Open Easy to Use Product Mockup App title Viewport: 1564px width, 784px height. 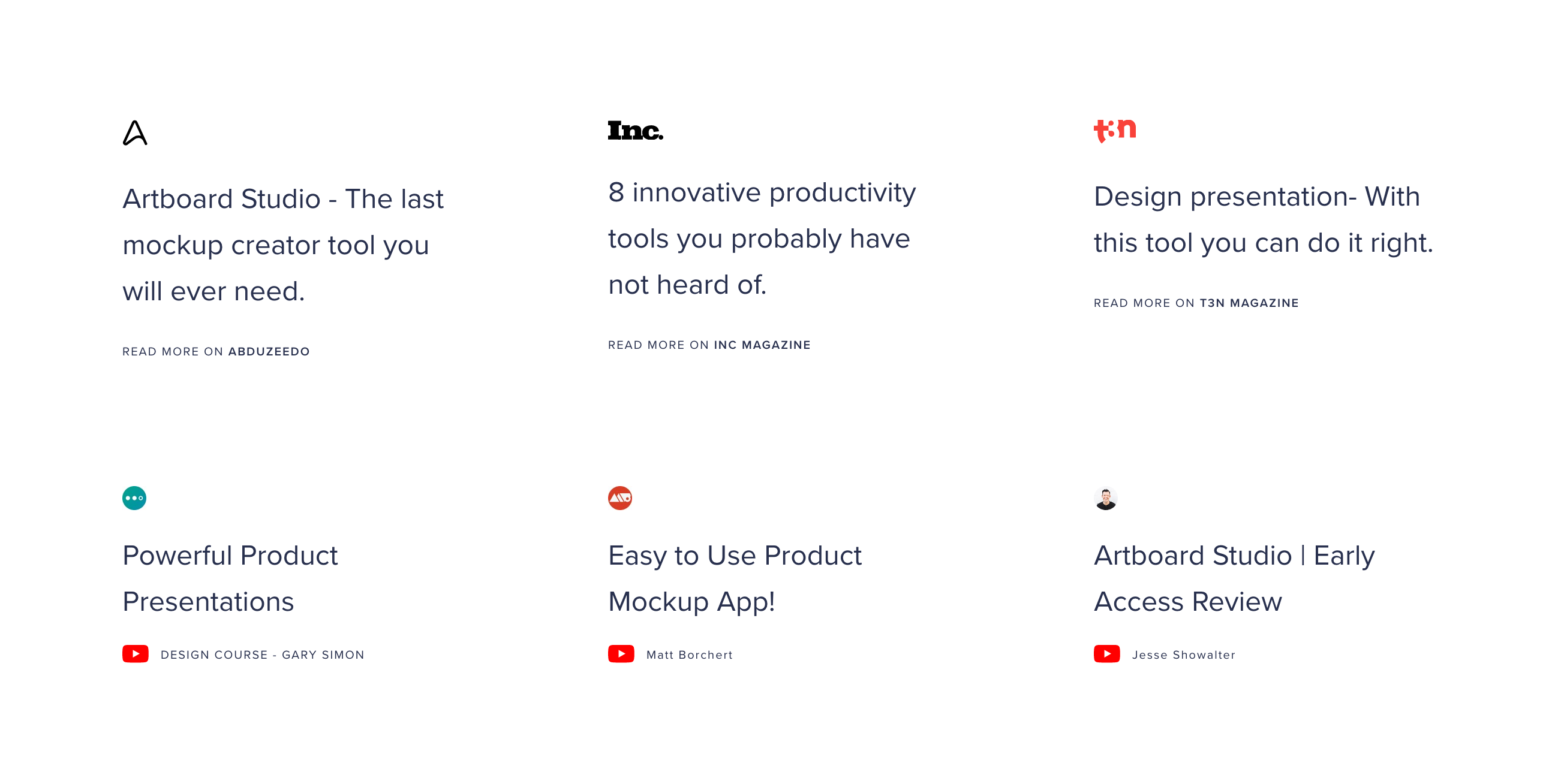(735, 578)
